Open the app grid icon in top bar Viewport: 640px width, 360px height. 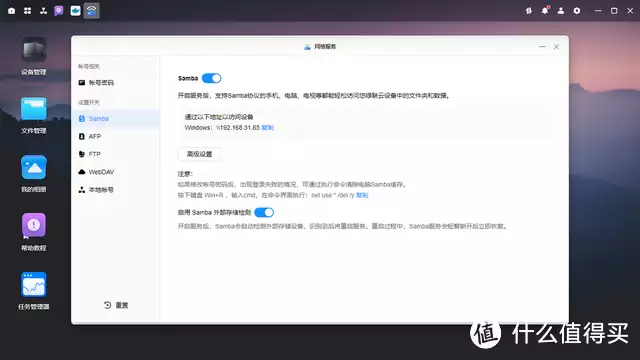click(x=27, y=11)
